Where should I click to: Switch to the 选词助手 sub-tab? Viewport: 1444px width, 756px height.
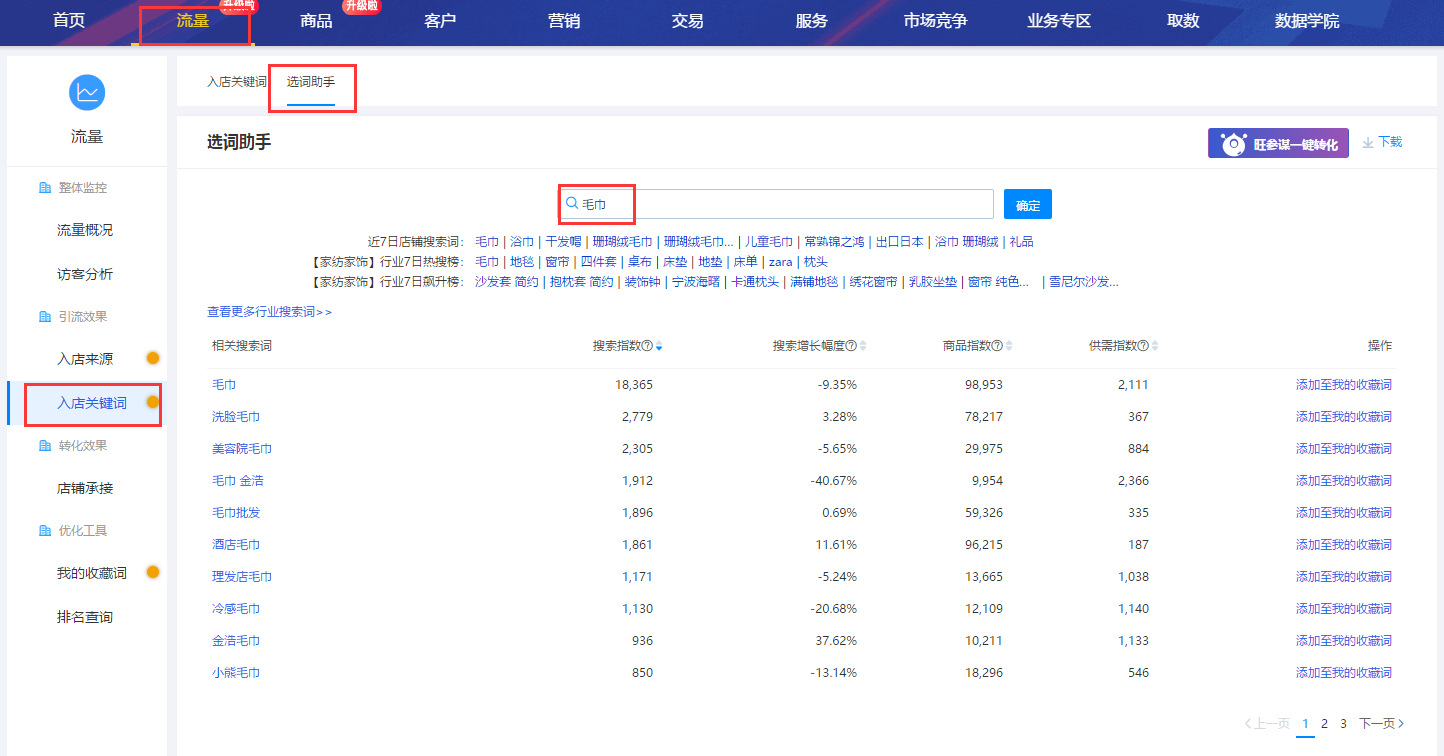coord(311,82)
